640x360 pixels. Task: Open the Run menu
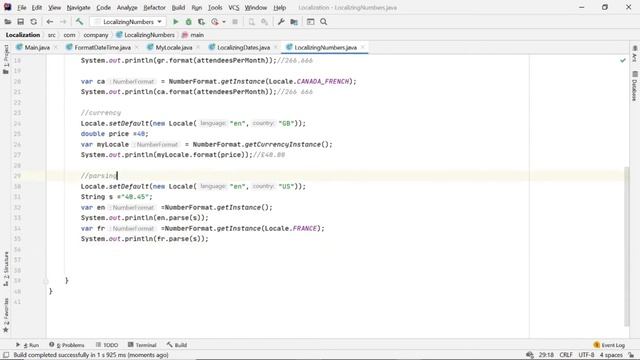pyautogui.click(x=197, y=7)
